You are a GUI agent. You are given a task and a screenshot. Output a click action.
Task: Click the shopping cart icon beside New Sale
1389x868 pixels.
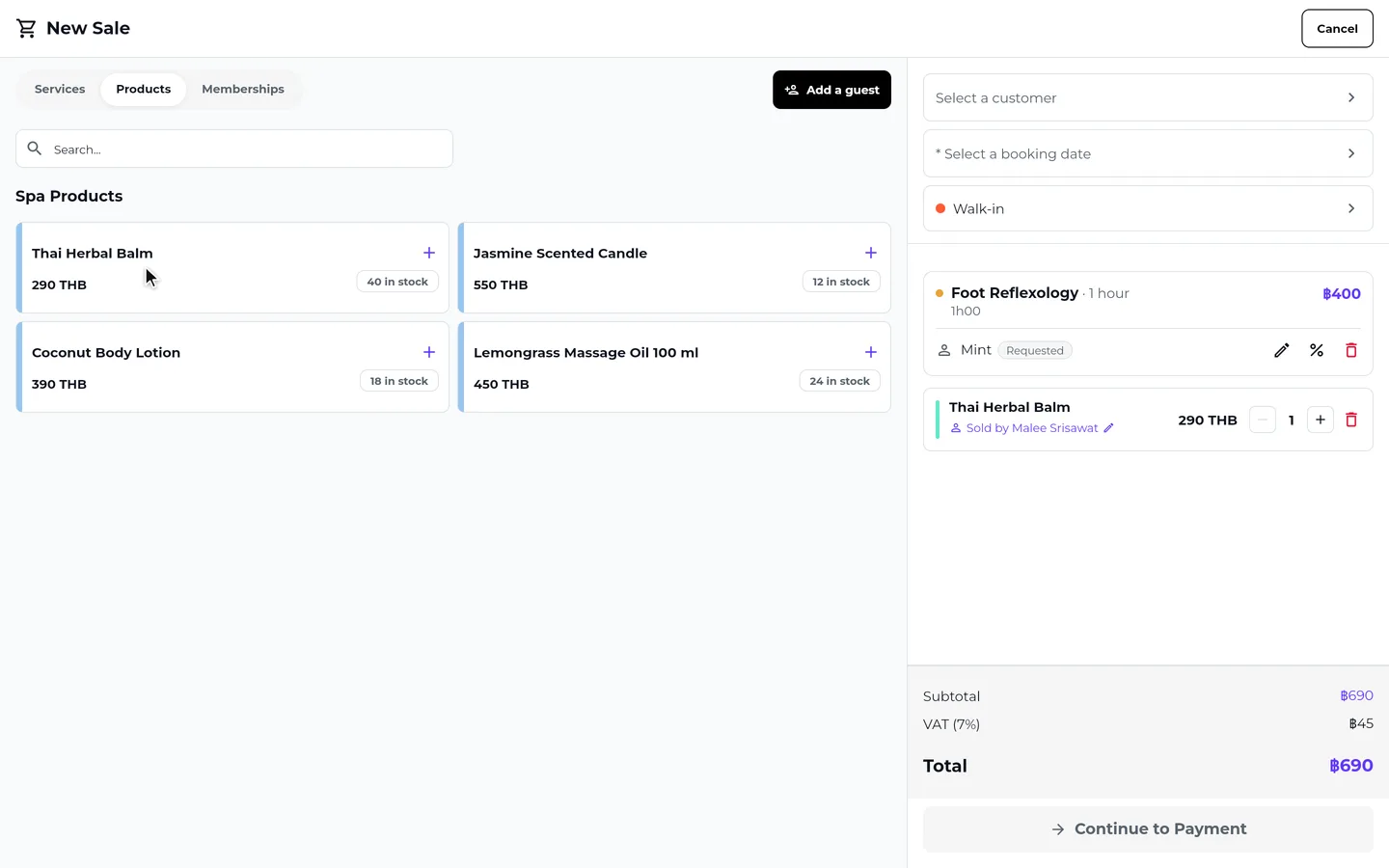point(26,29)
